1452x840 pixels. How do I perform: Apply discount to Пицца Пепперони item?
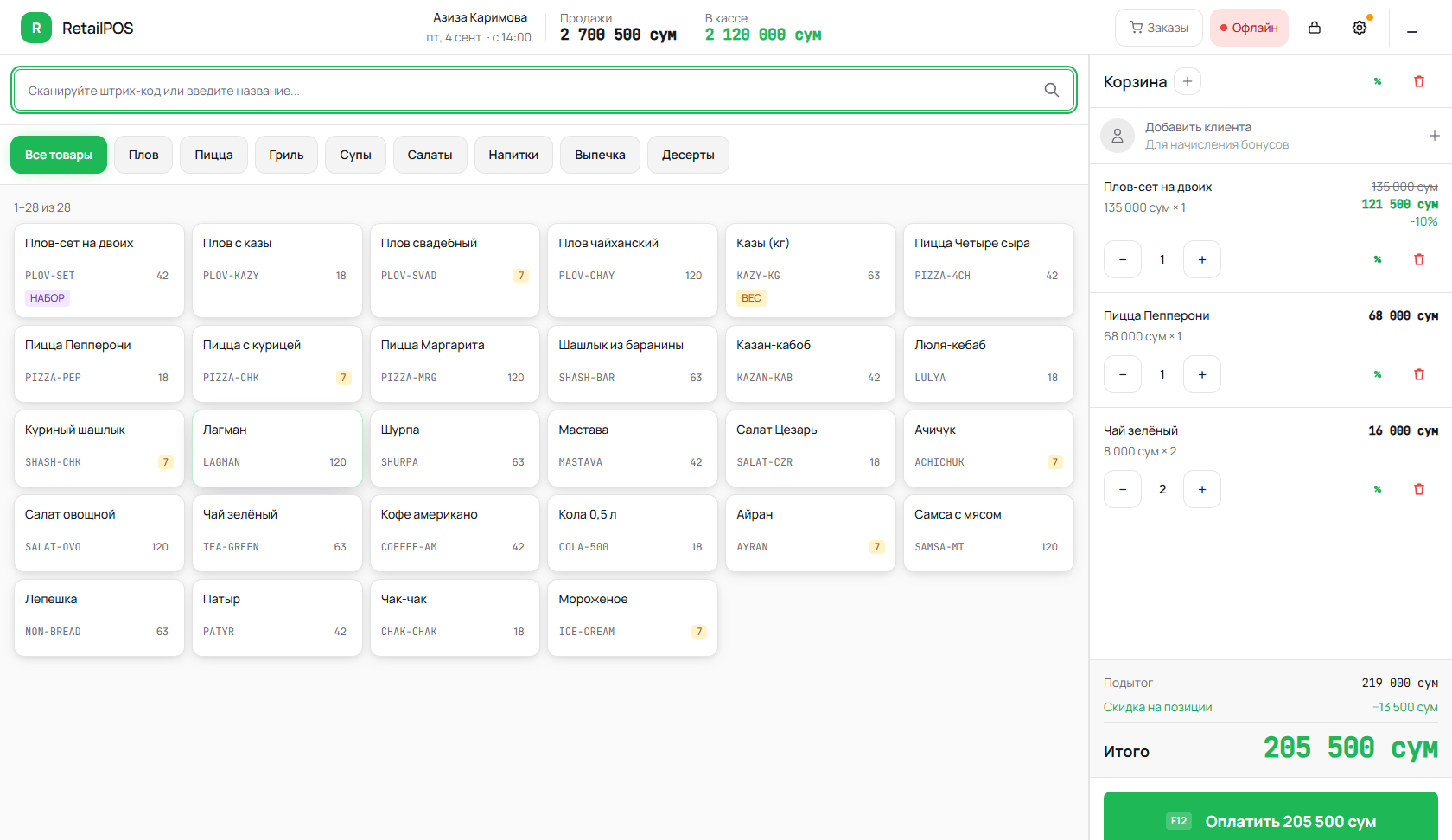tap(1378, 374)
